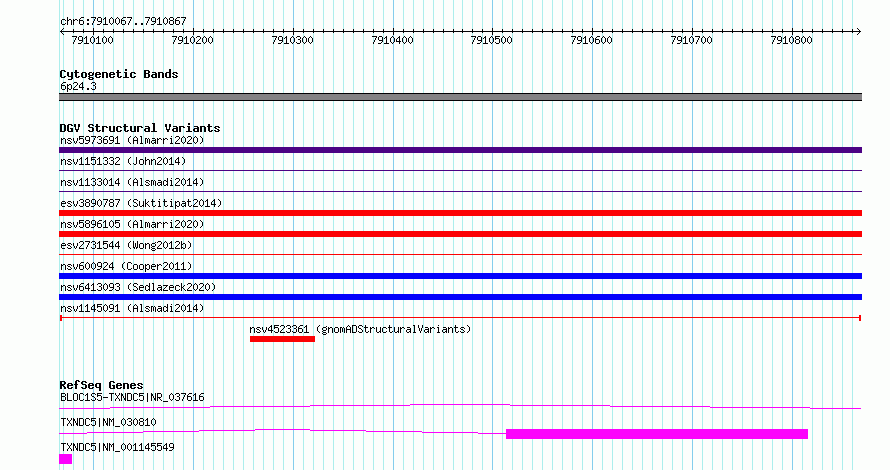Click the short red nsv4523361 variant bar
The image size is (890, 470).
pos(282,339)
